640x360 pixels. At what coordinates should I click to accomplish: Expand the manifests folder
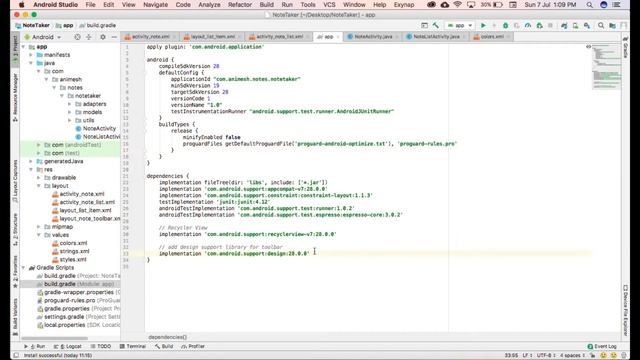tap(31, 55)
